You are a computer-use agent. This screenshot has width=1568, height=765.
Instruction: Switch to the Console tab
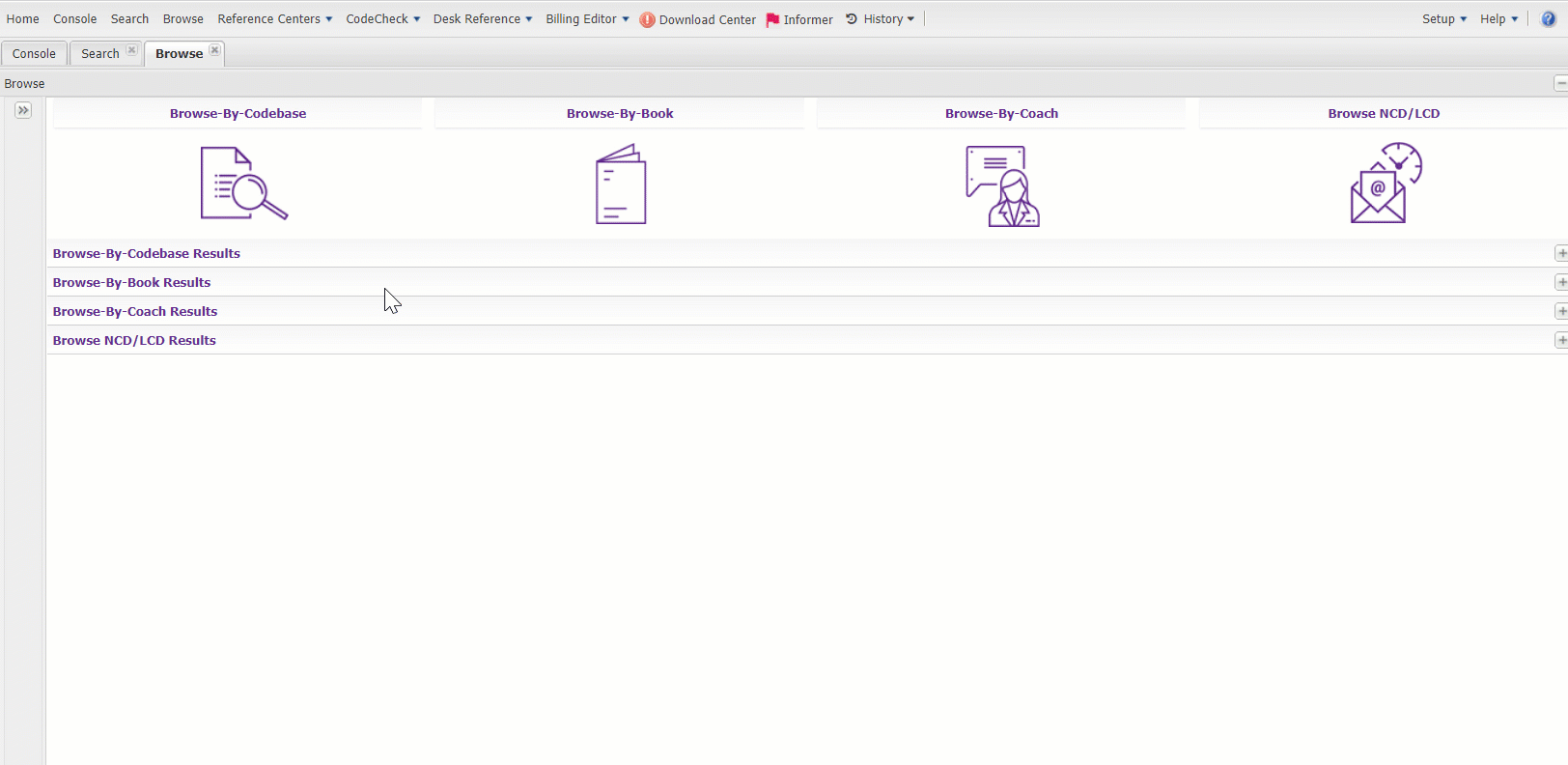34,54
